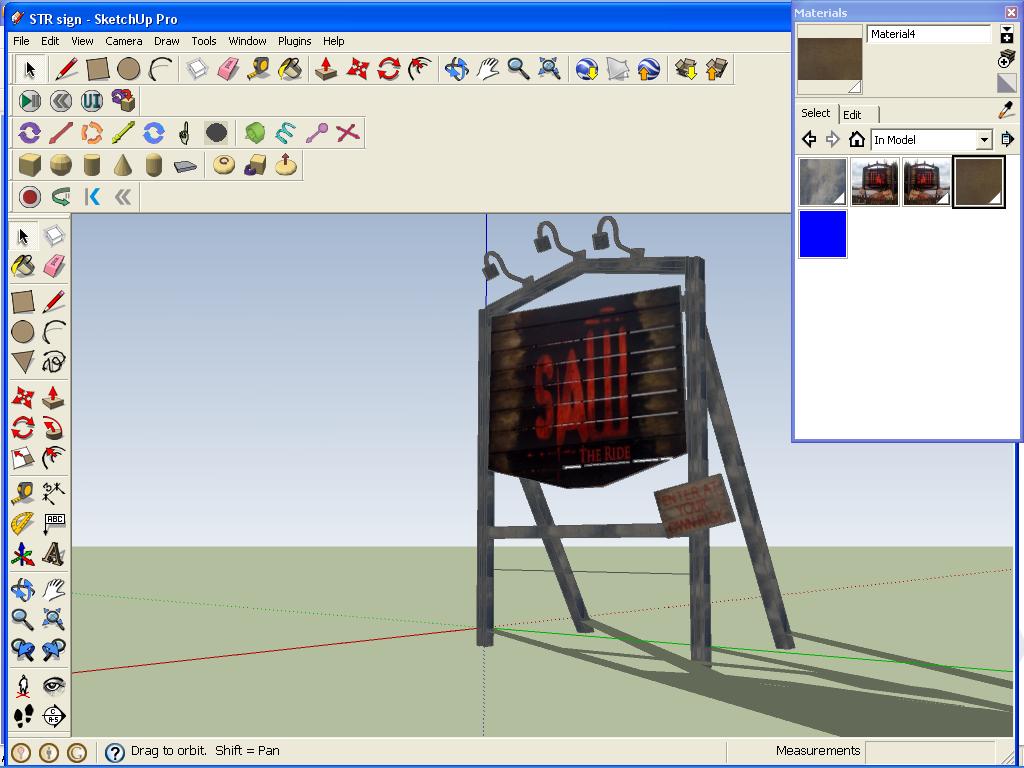Select the pink Eraser tool in top toolbar

[228, 69]
